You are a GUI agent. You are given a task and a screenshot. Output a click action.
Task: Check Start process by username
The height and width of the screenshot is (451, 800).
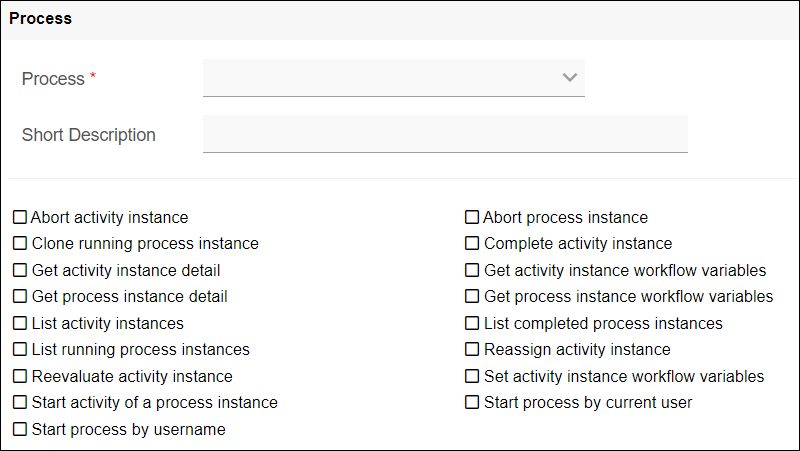coord(20,429)
